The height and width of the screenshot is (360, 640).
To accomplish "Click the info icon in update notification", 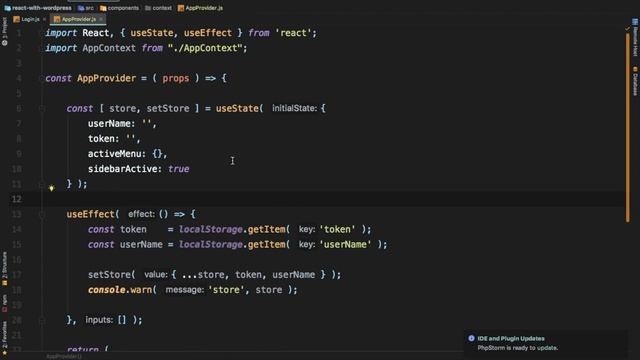I will click(x=471, y=338).
